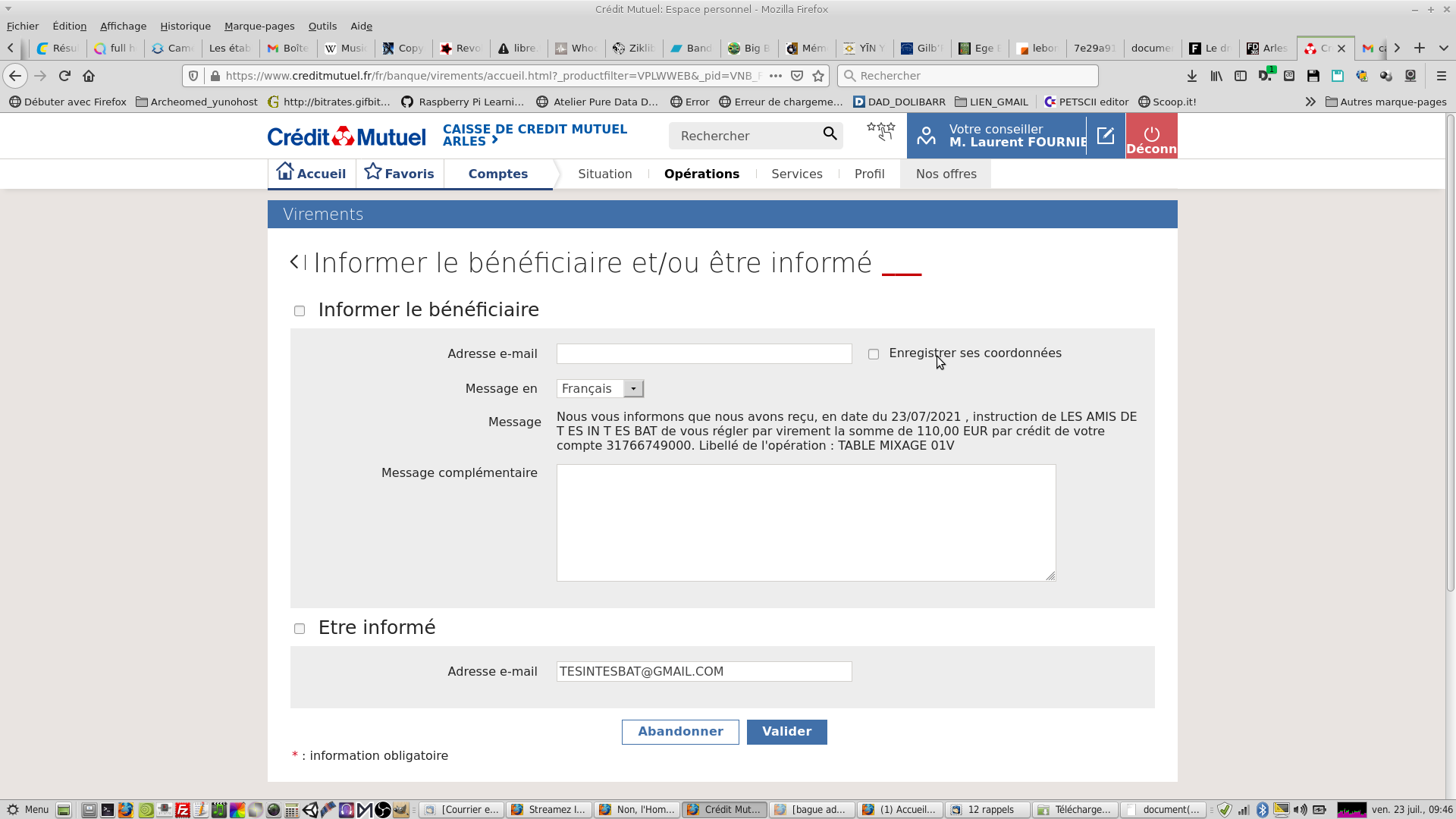Check the Informer le bénéficiaire checkbox
The image size is (1456, 819).
click(x=300, y=311)
